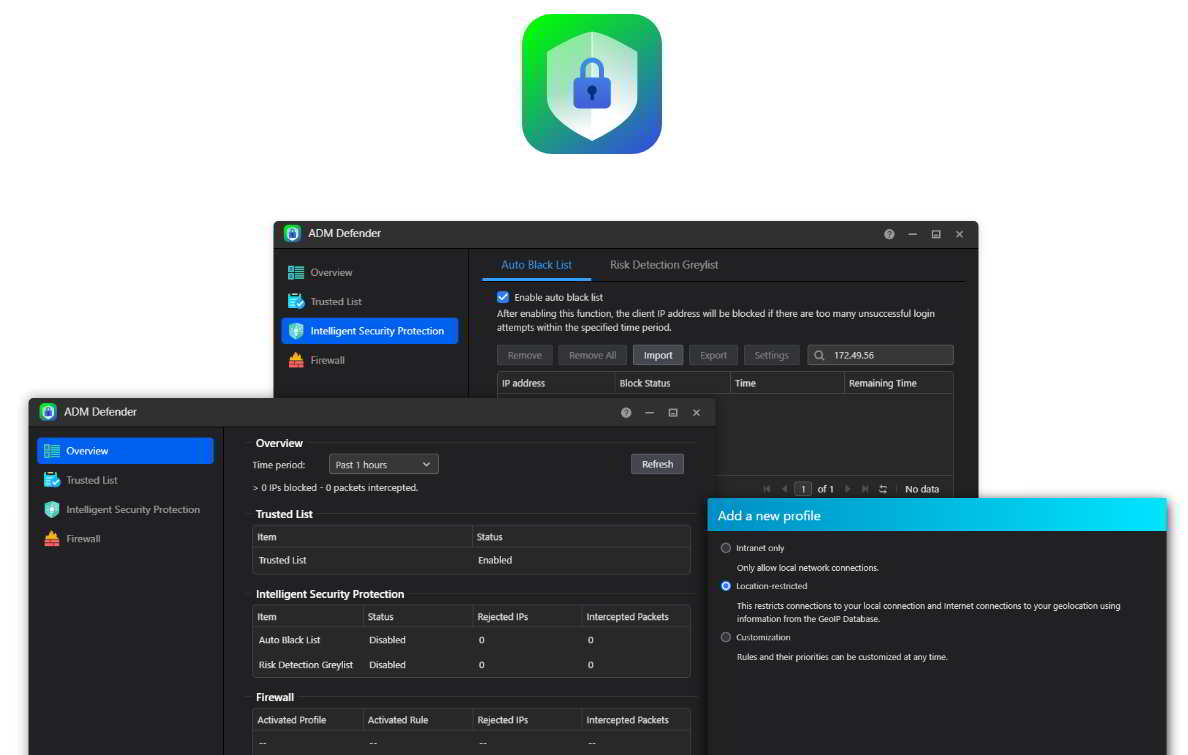Open Firewall in back window sidebar
1188x755 pixels.
pyautogui.click(x=370, y=360)
